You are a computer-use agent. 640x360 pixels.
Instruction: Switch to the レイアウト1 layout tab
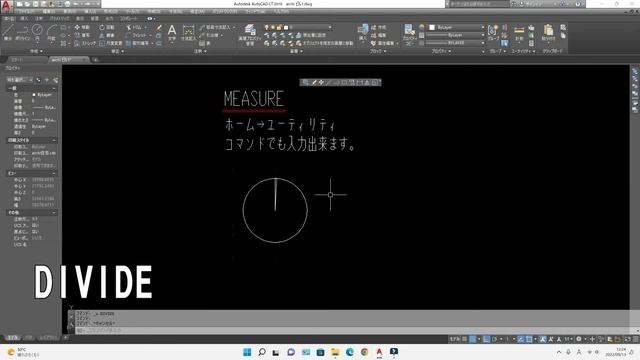[49, 338]
